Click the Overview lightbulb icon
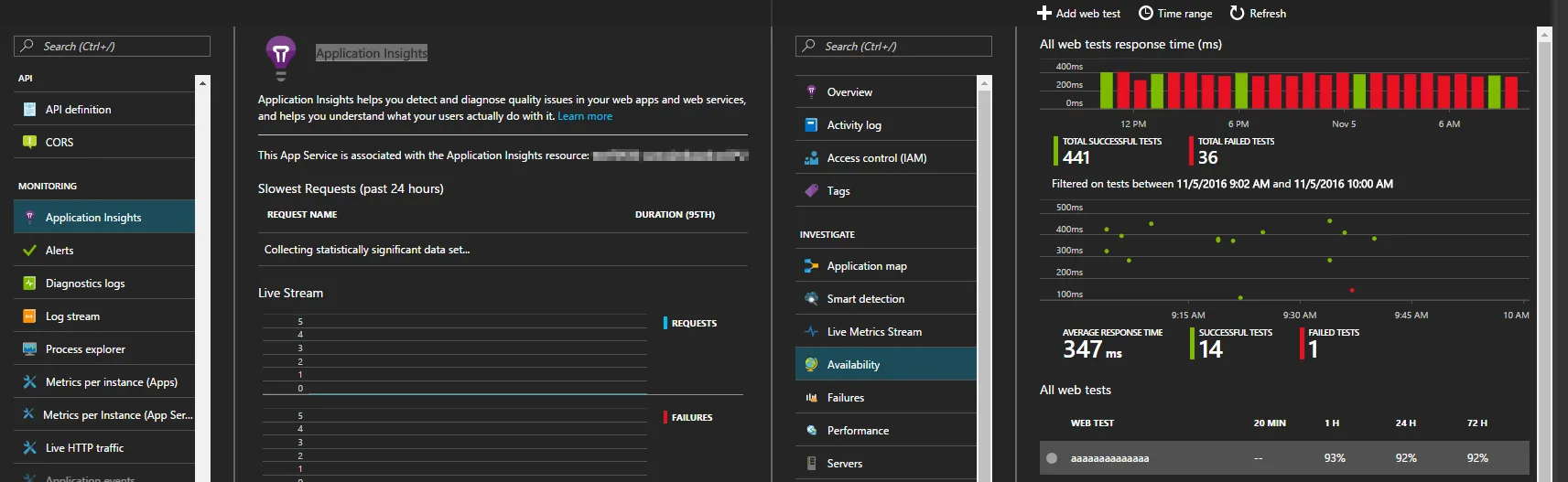The width and height of the screenshot is (1568, 482). tap(811, 92)
